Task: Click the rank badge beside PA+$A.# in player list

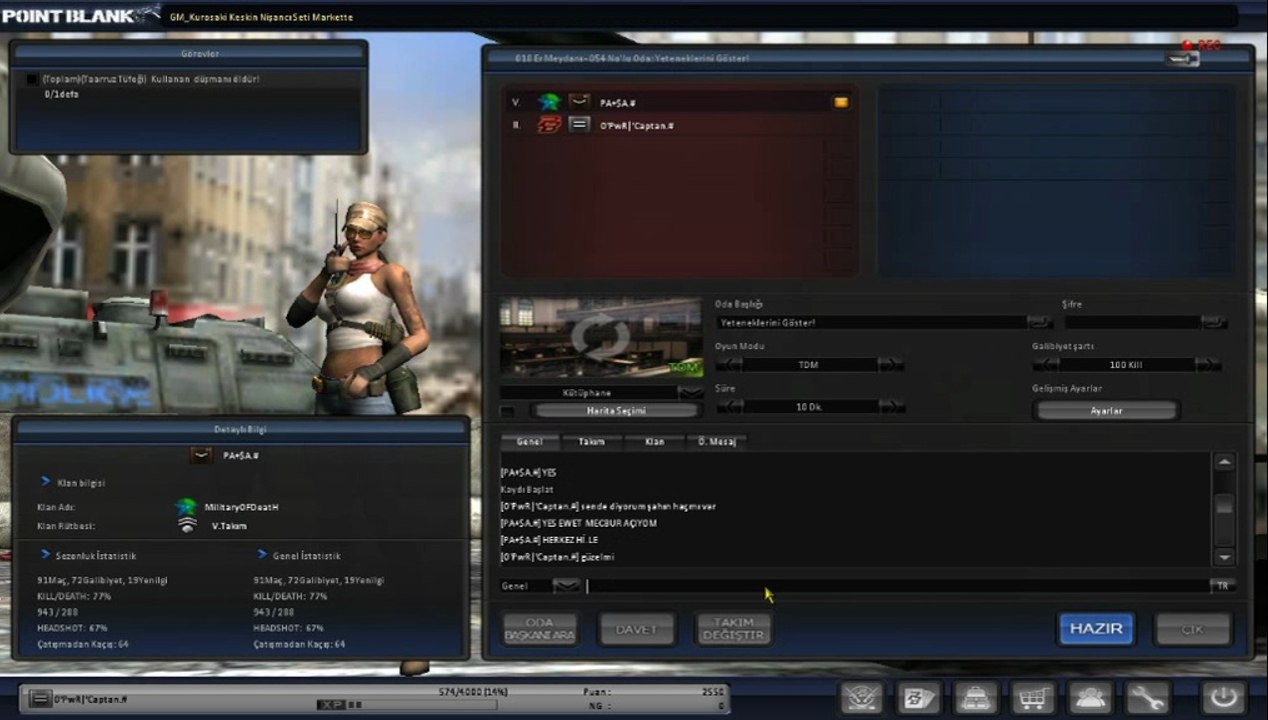Action: (x=580, y=102)
